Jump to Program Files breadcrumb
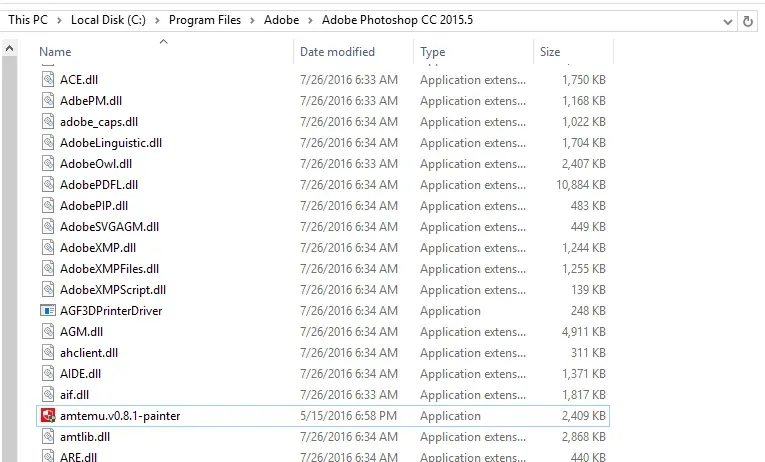Screen dimensions: 765x462 point(205,20)
